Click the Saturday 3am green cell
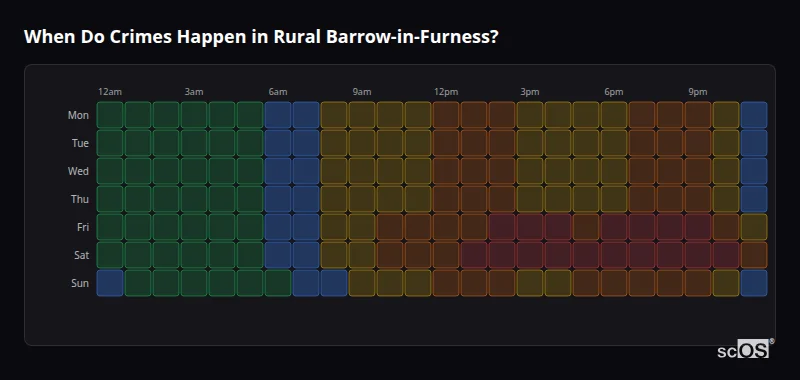Screen dimensions: 800x380 194,255
